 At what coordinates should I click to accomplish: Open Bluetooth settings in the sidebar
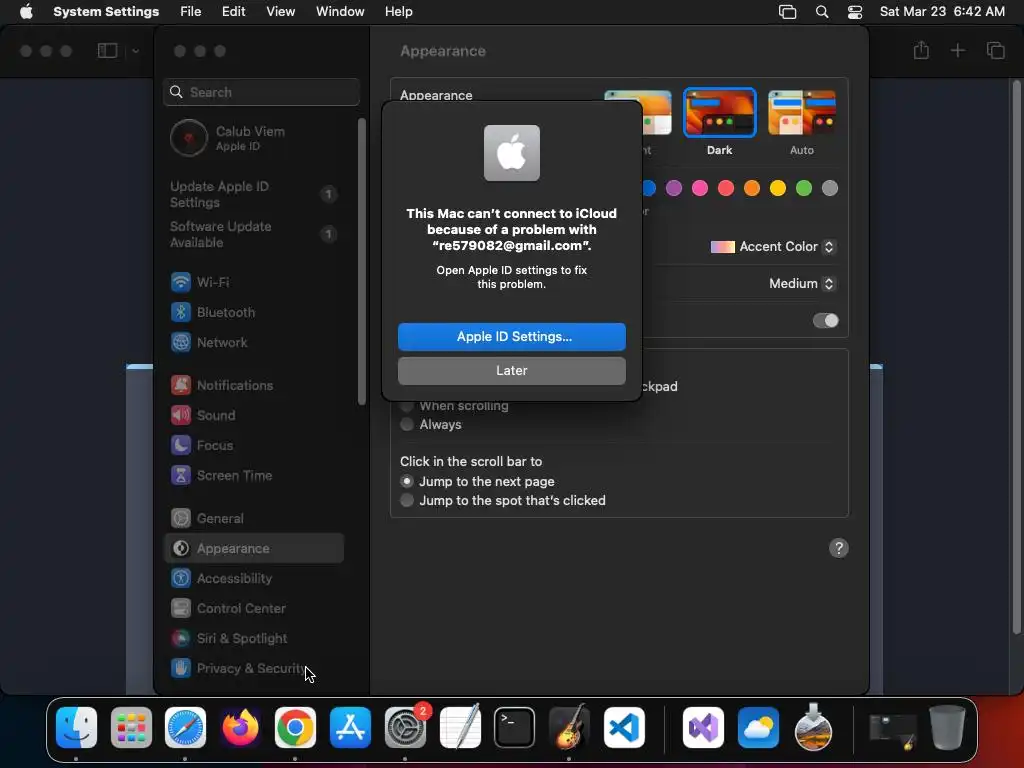[x=255, y=312]
